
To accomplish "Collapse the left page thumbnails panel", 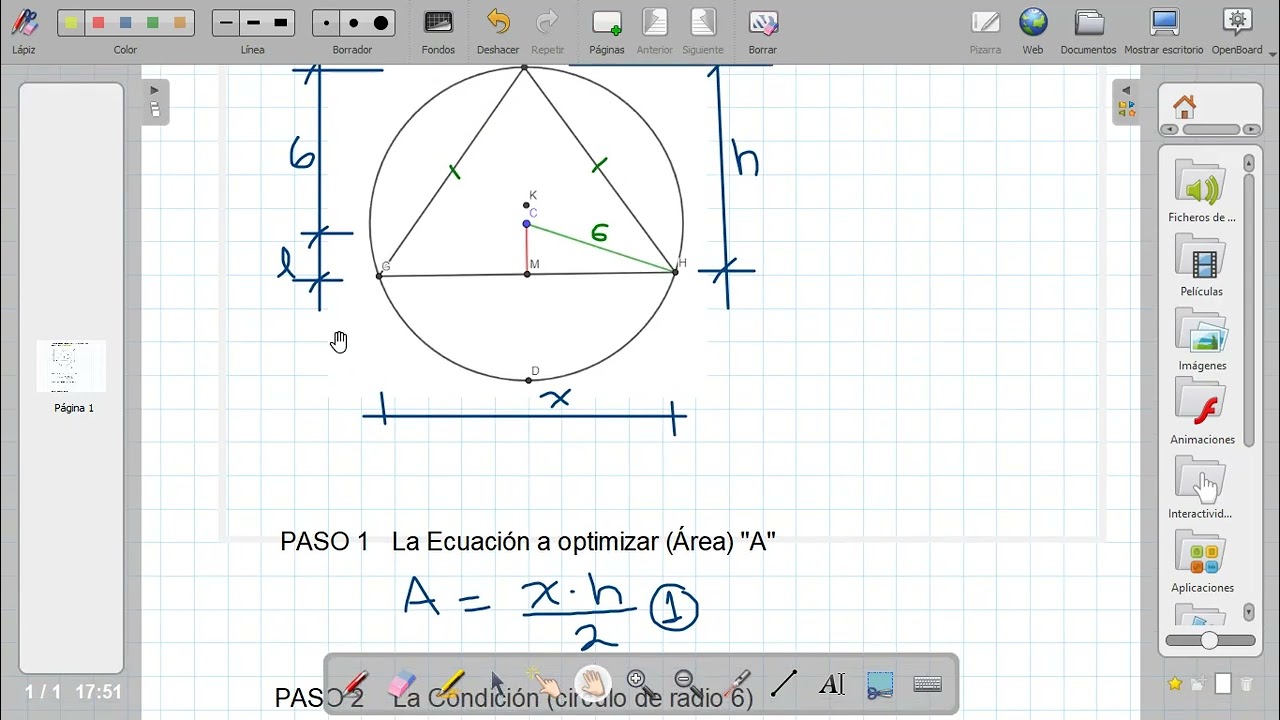I will pos(154,90).
